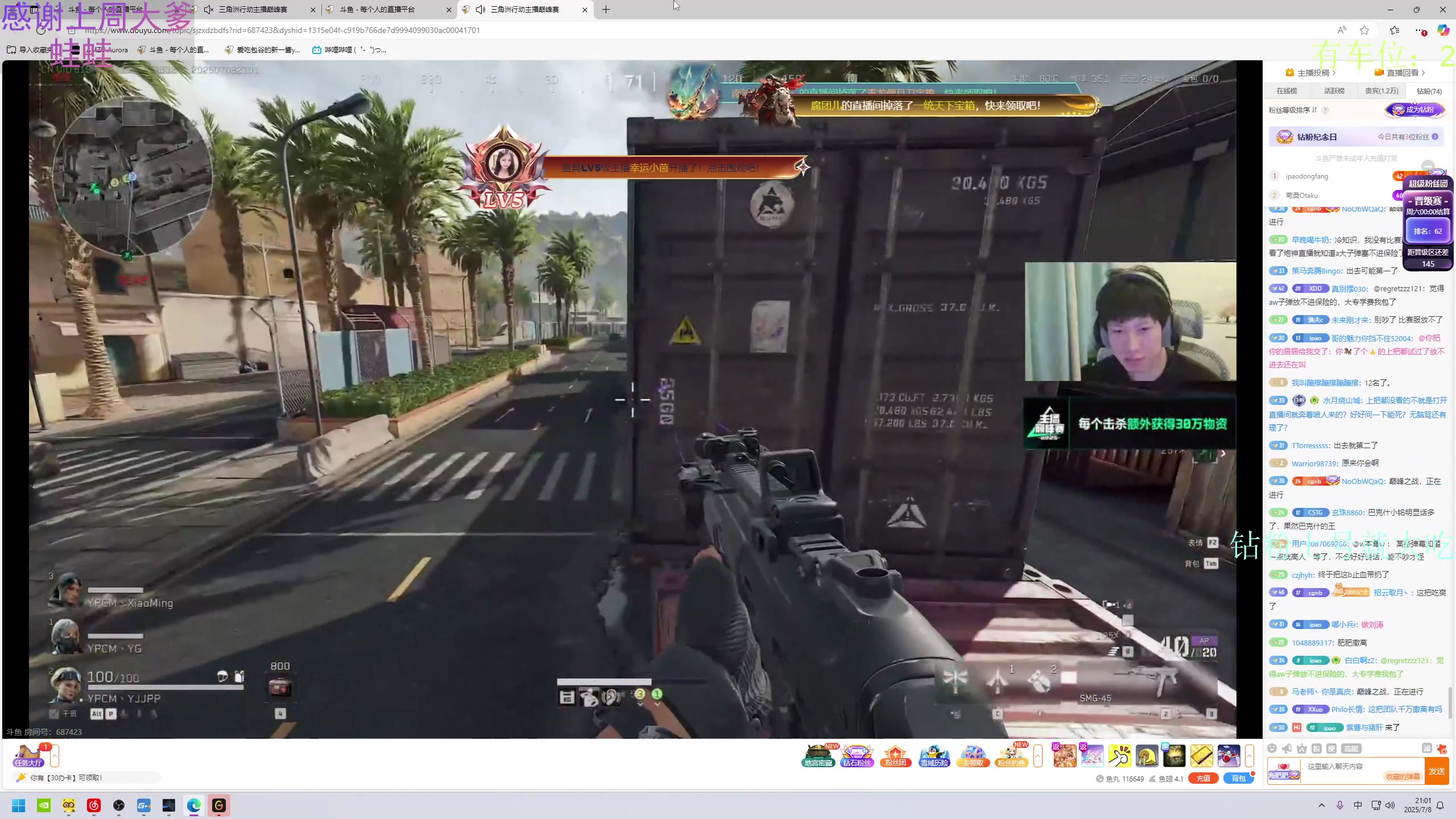Image resolution: width=1456 pixels, height=819 pixels.
Task: Open the Read aloud icon in address bar
Action: [1342, 30]
